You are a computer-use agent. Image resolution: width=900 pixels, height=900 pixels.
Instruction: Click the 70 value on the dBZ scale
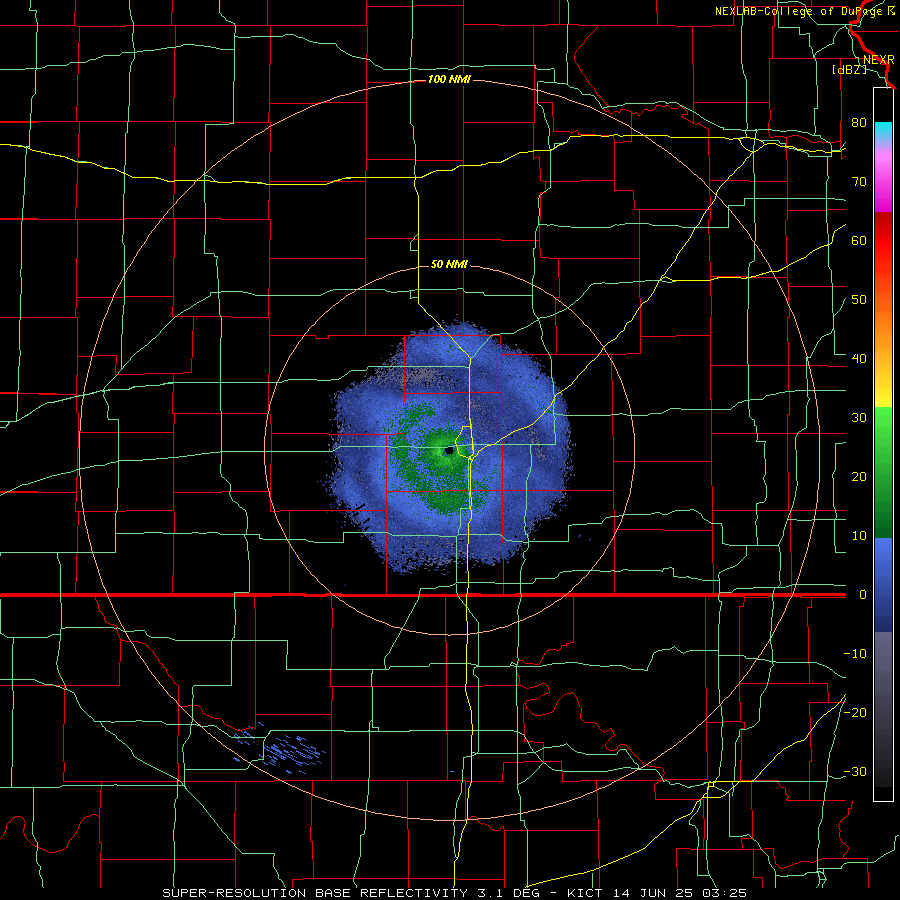[x=859, y=181]
